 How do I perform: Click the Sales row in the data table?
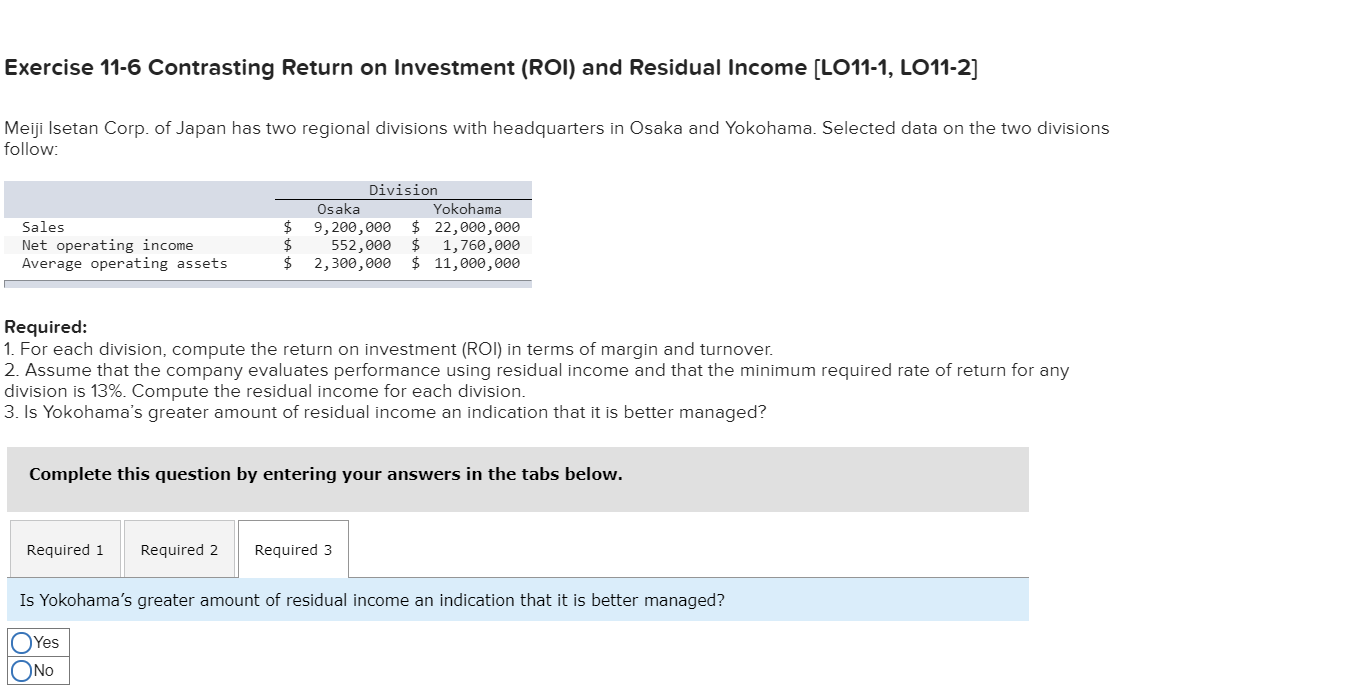pos(43,226)
